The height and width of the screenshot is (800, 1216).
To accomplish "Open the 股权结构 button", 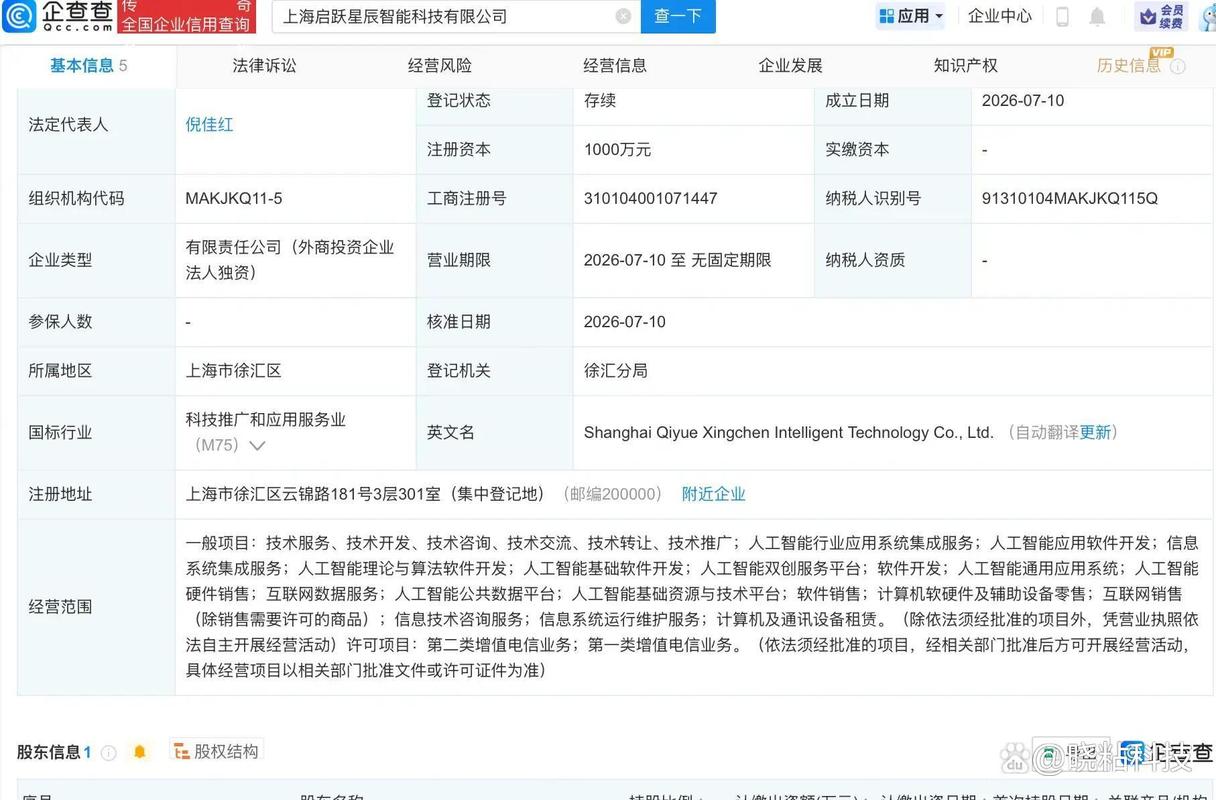I will [215, 752].
